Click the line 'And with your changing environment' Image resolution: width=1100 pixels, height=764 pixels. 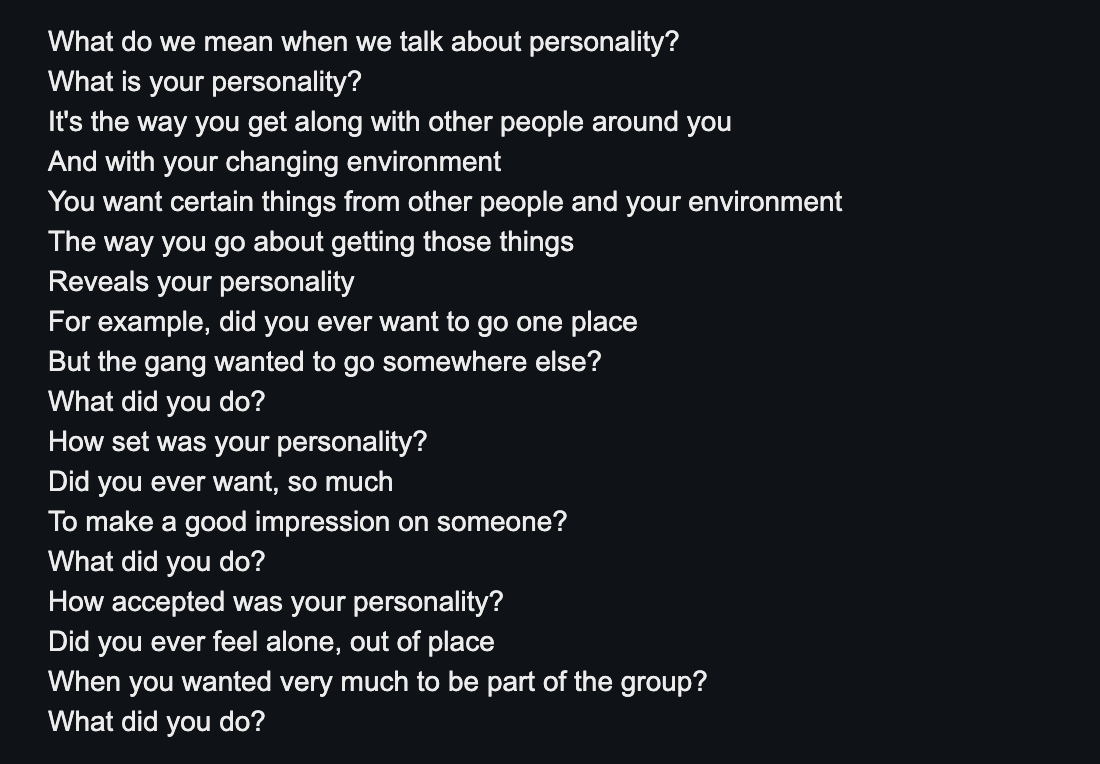point(275,162)
